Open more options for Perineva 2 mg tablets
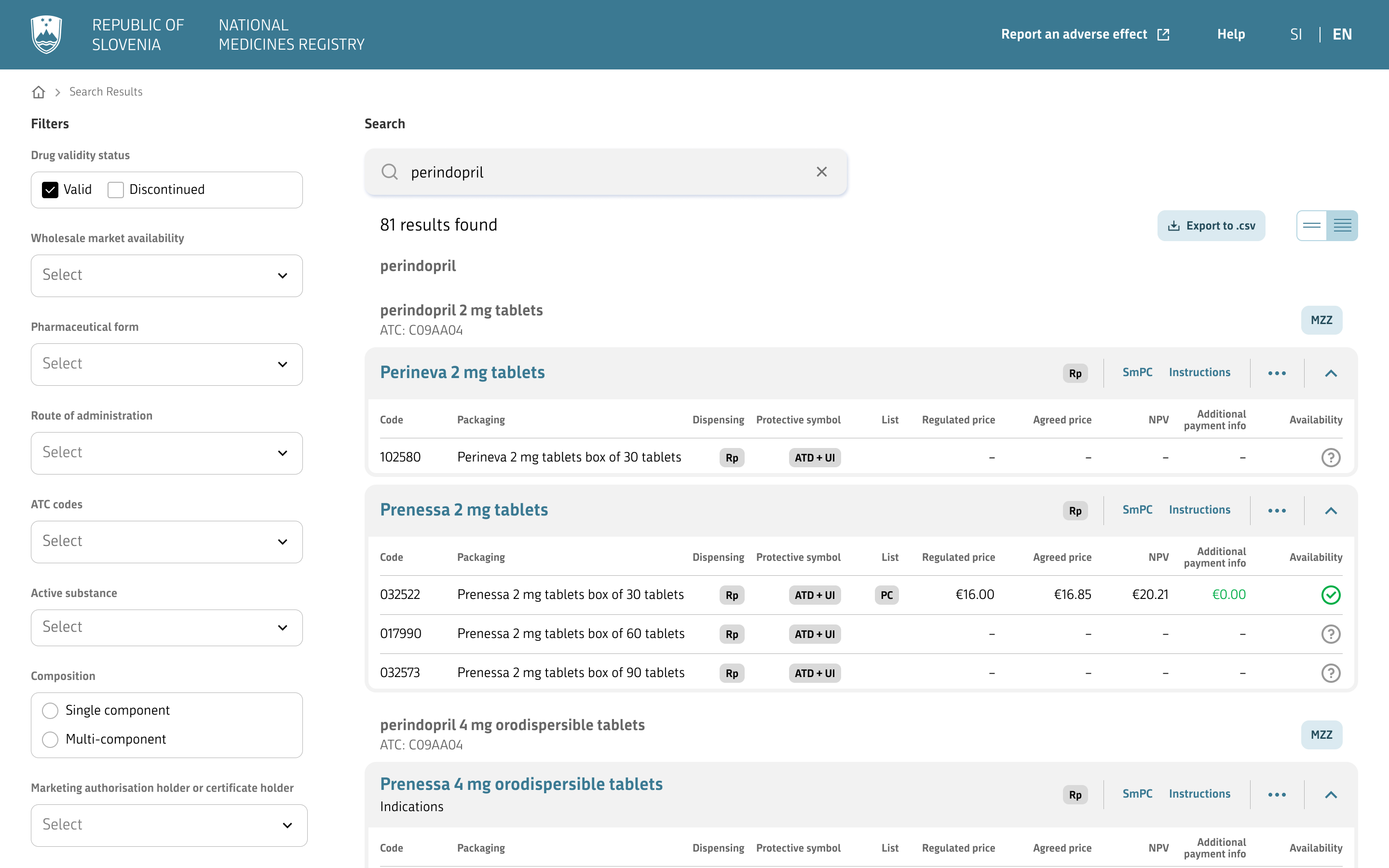 coord(1277,373)
